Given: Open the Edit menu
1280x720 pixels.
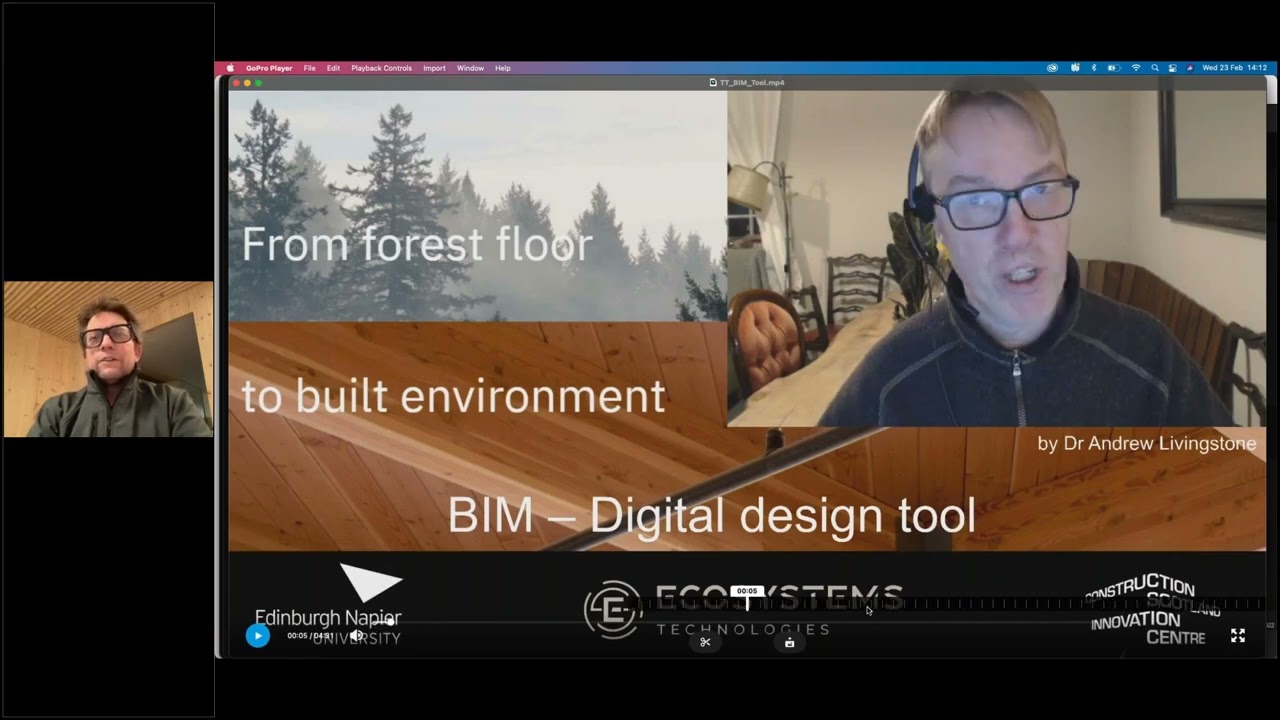Looking at the screenshot, I should point(333,68).
